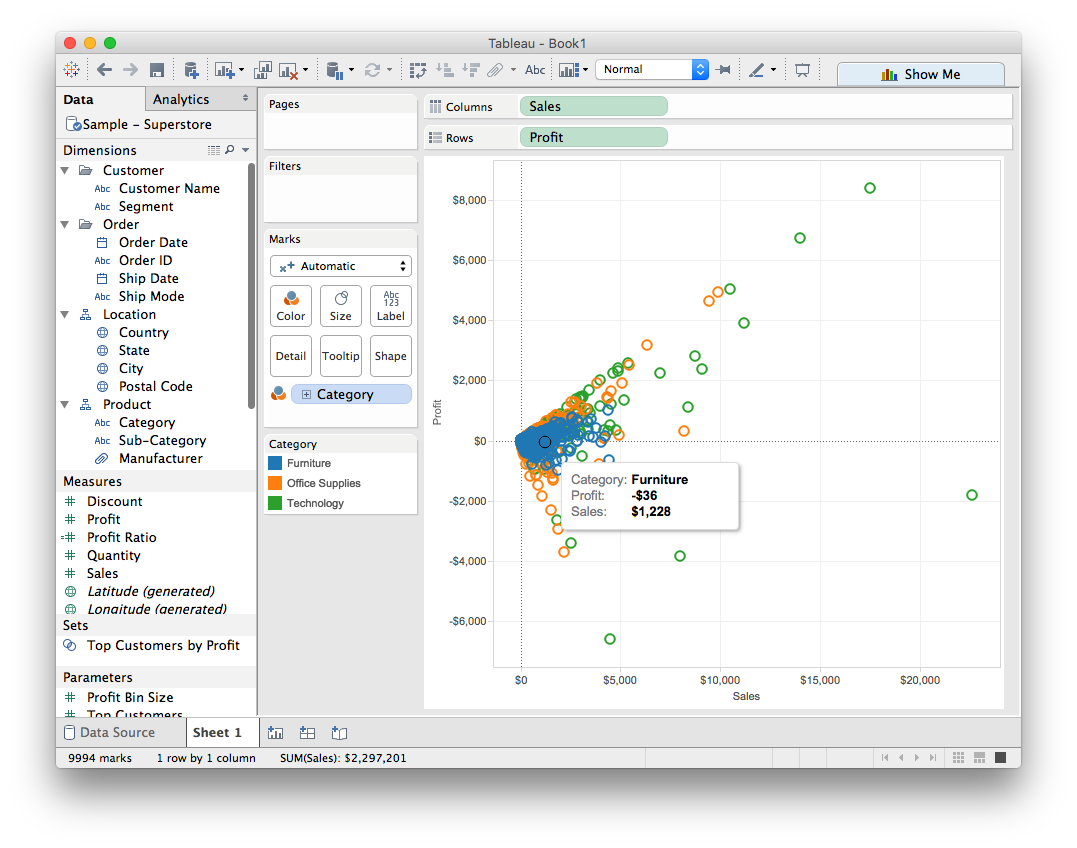Click the paperclip group members icon
1077x848 pixels.
[x=495, y=69]
